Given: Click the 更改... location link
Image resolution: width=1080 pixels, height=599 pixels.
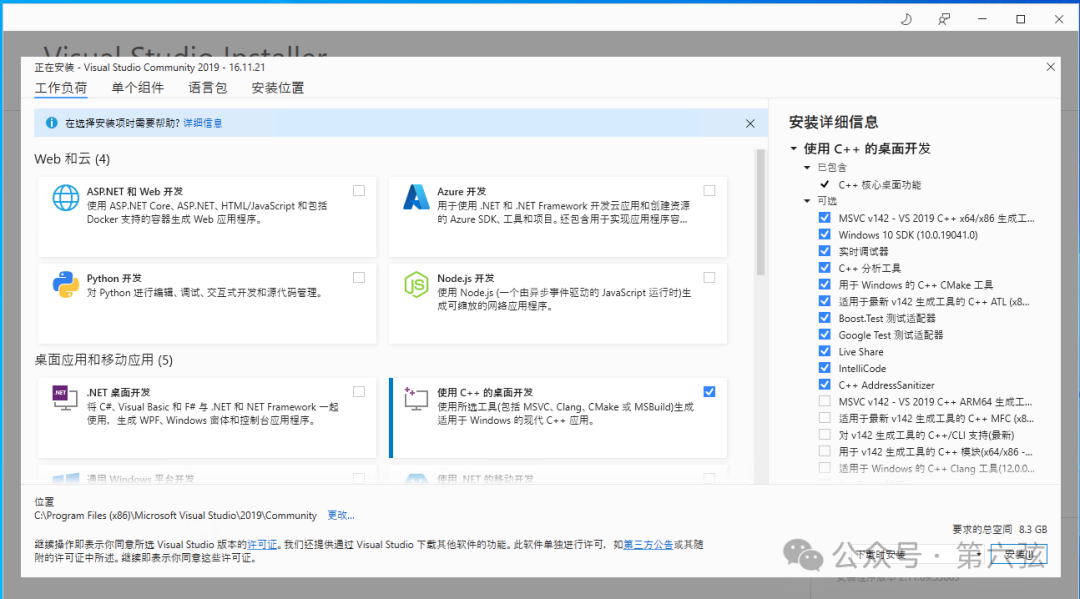Looking at the screenshot, I should [341, 515].
